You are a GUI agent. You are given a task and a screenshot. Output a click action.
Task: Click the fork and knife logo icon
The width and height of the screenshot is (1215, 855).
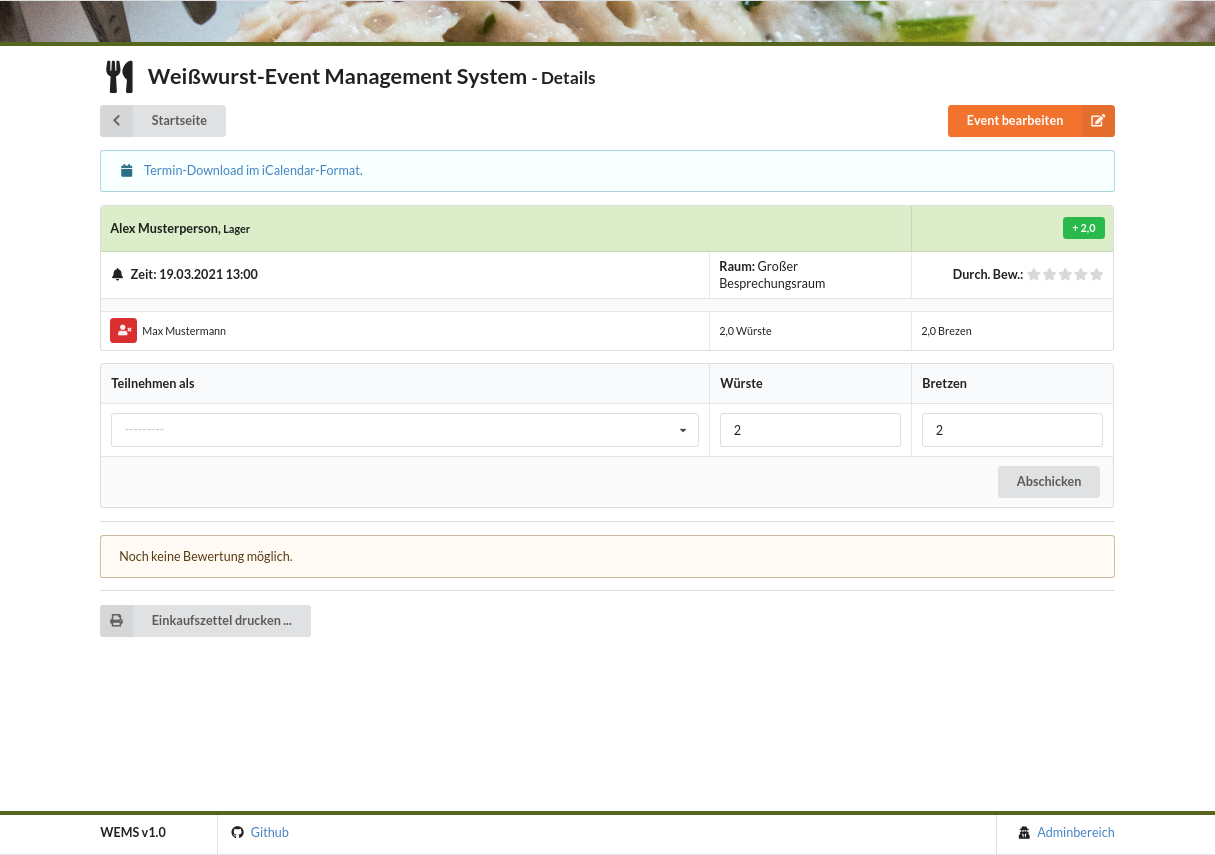tap(120, 75)
